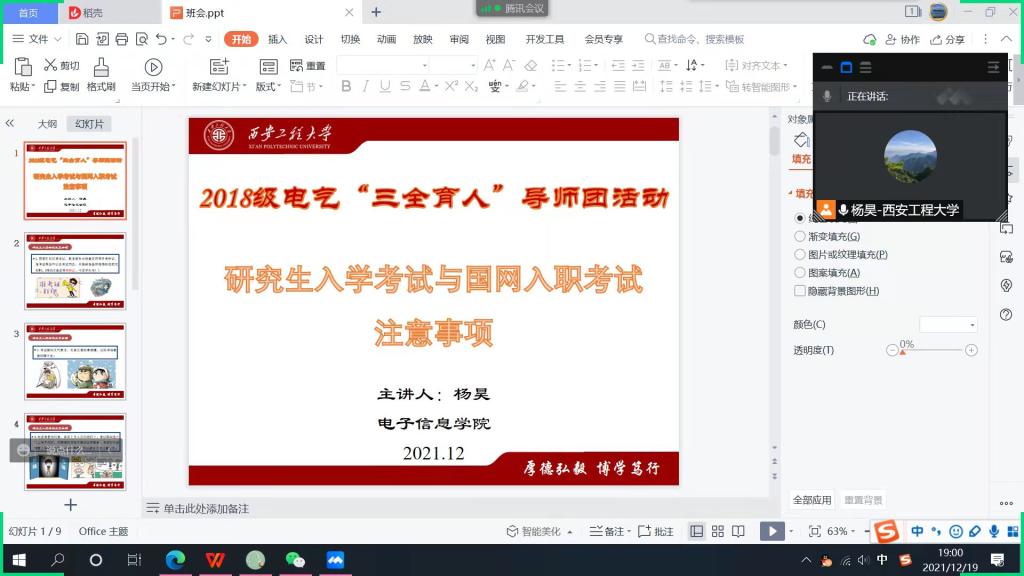This screenshot has height=576, width=1024.
Task: Select gradient fill radio button
Action: point(800,237)
